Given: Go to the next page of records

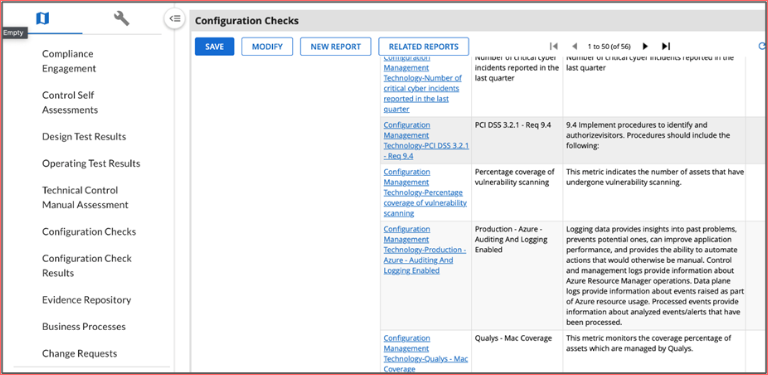Looking at the screenshot, I should 645,47.
